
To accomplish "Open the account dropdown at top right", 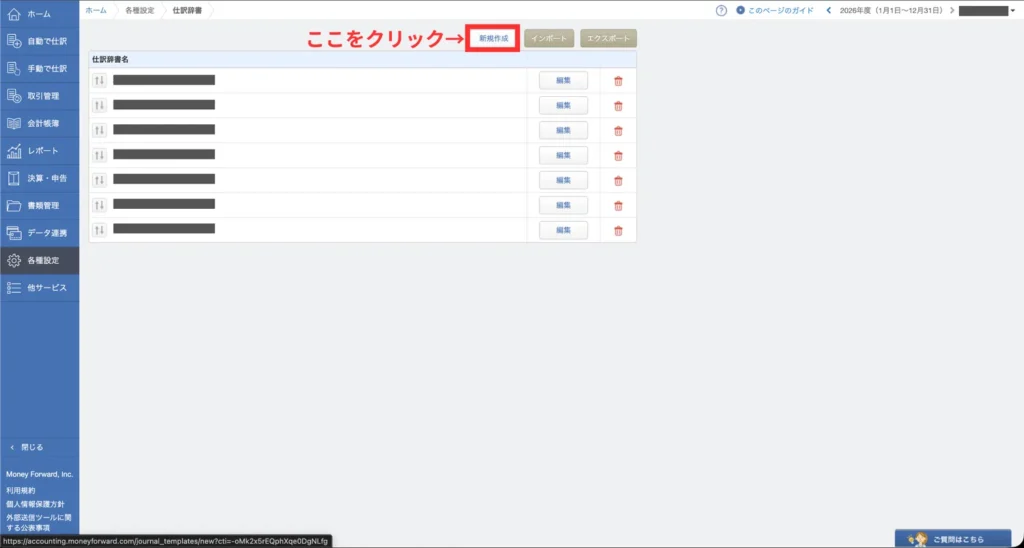I will (x=985, y=10).
